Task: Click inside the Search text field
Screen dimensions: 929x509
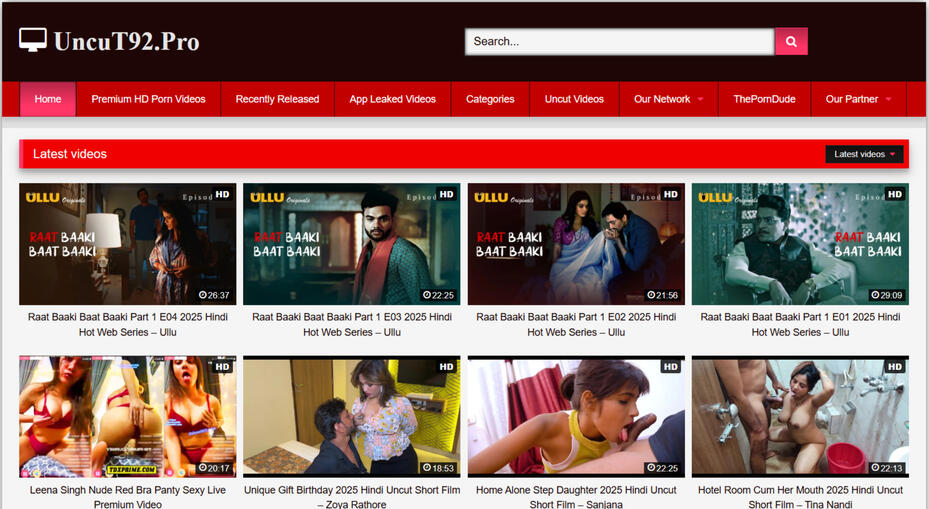Action: pos(618,41)
